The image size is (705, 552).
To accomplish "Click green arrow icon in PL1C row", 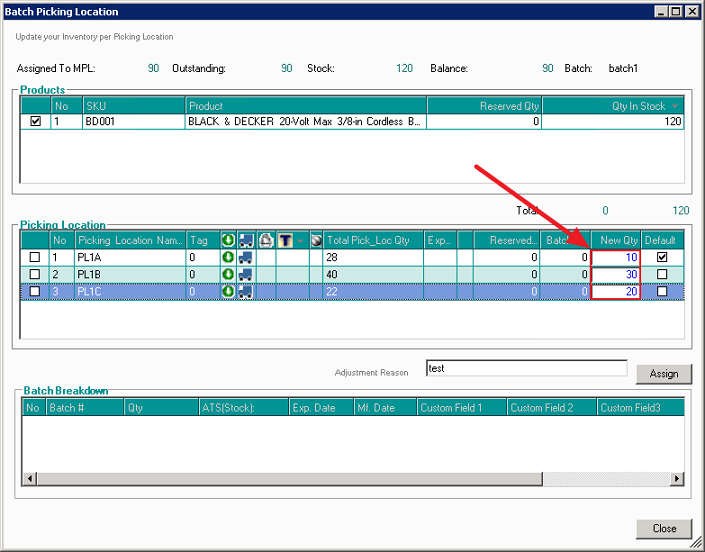I will [x=228, y=291].
